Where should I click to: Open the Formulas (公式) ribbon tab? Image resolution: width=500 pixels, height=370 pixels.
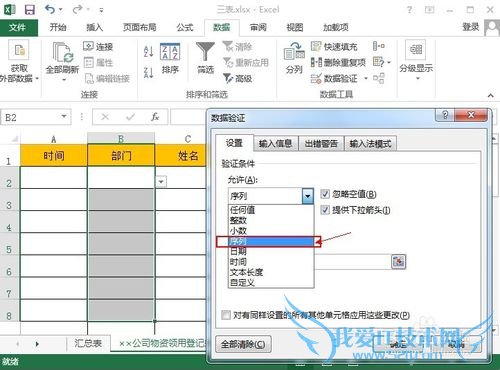coord(185,27)
